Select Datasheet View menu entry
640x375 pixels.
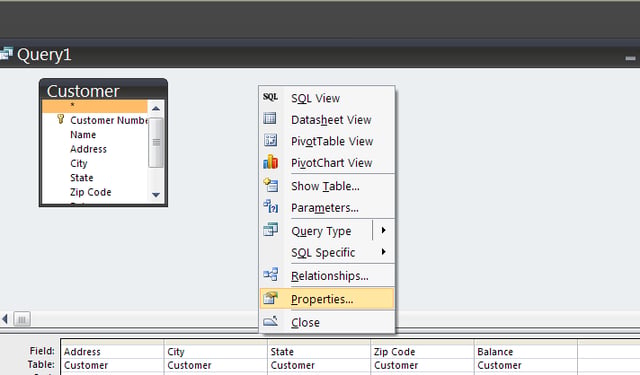[x=327, y=120]
